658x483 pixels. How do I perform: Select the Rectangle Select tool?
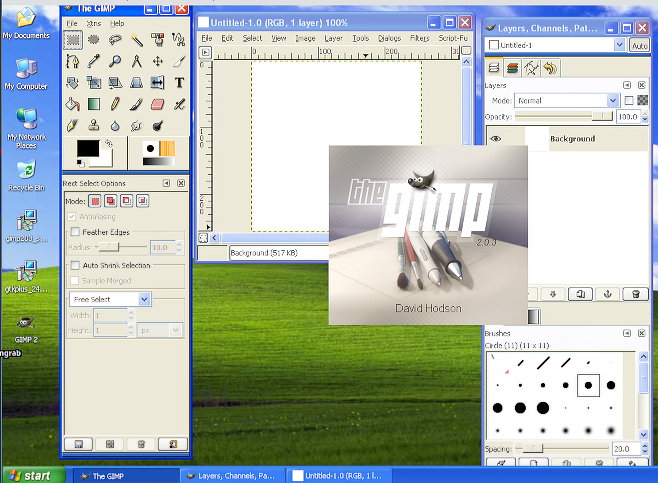click(x=73, y=40)
